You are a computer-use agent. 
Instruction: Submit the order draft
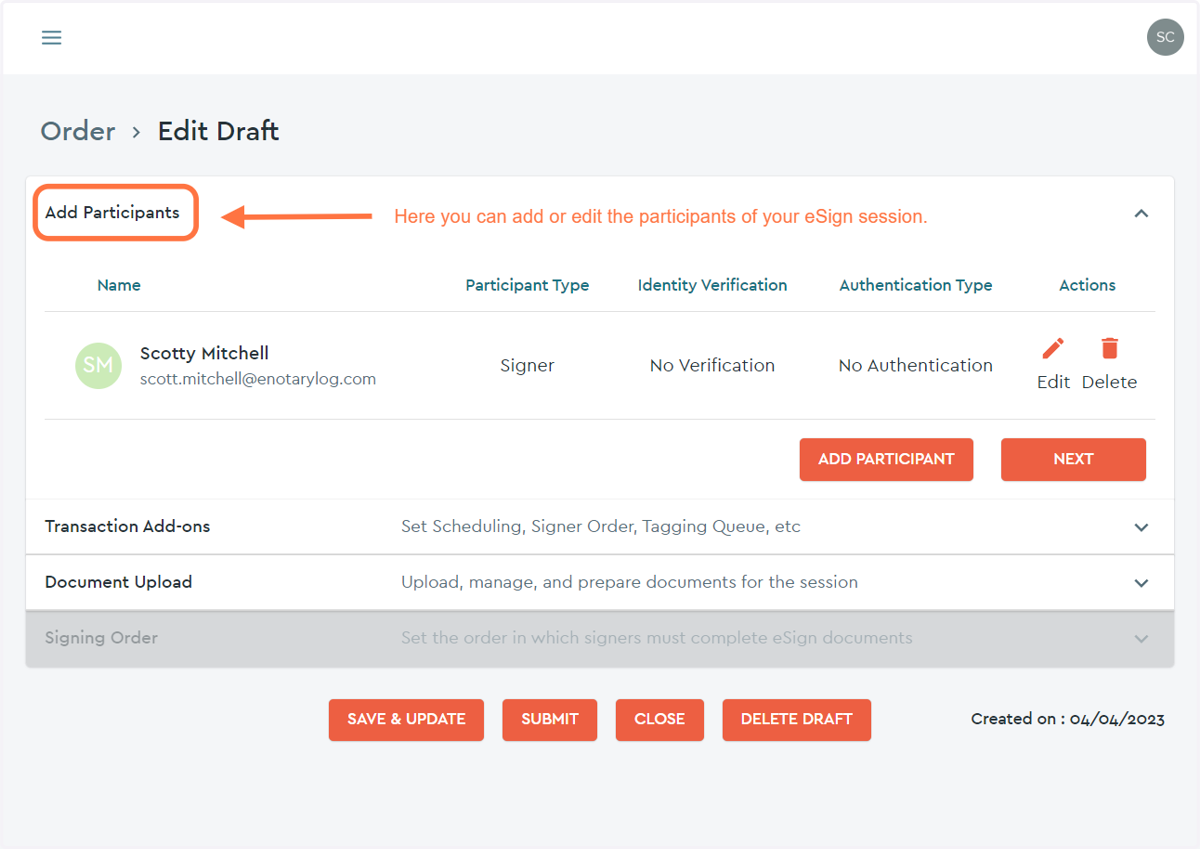[x=550, y=719]
